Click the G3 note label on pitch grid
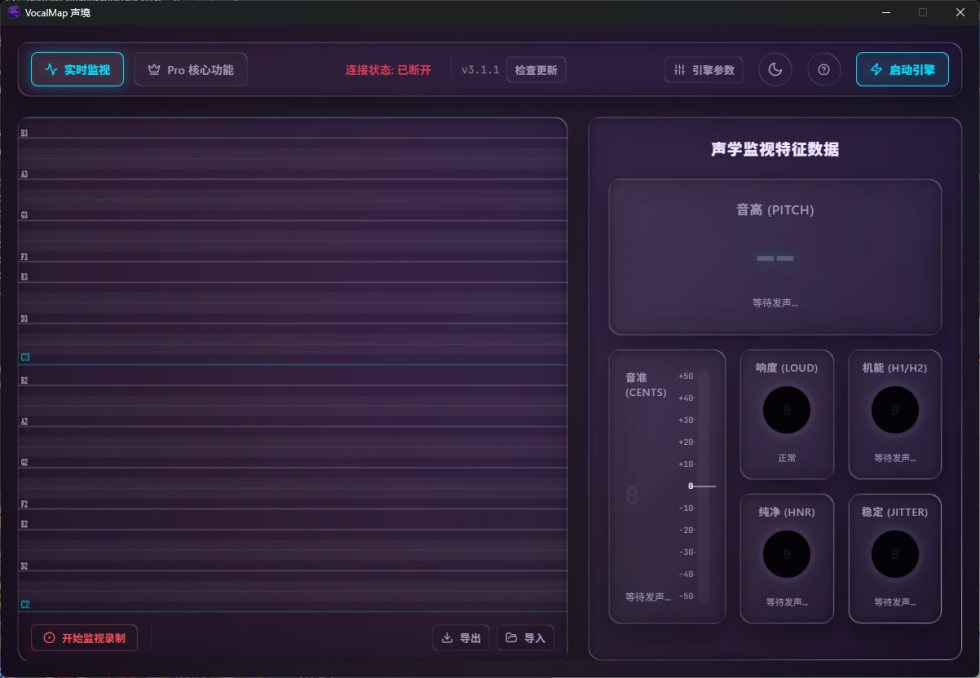Screen dimensions: 980x678 [x=24, y=215]
